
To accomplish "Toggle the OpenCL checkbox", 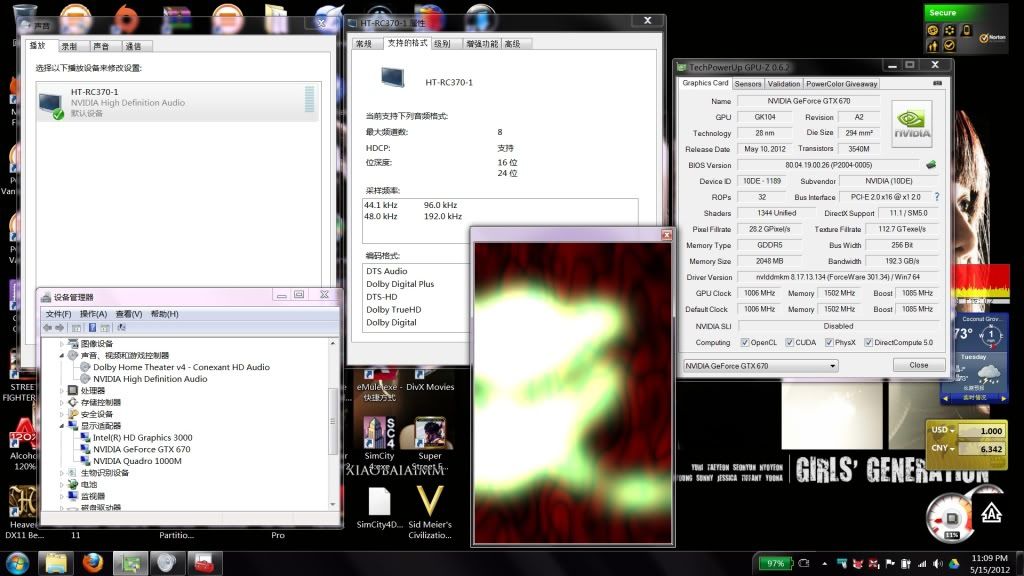I will (744, 342).
